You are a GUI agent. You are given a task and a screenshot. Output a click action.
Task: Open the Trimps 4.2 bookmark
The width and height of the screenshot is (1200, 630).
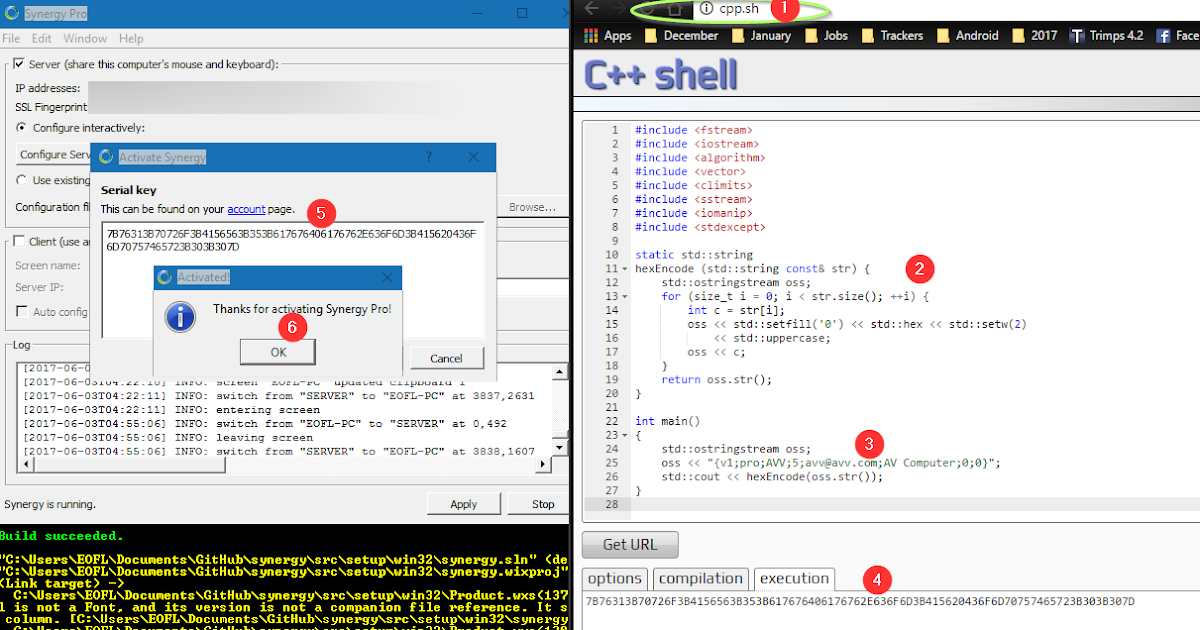[x=1106, y=35]
